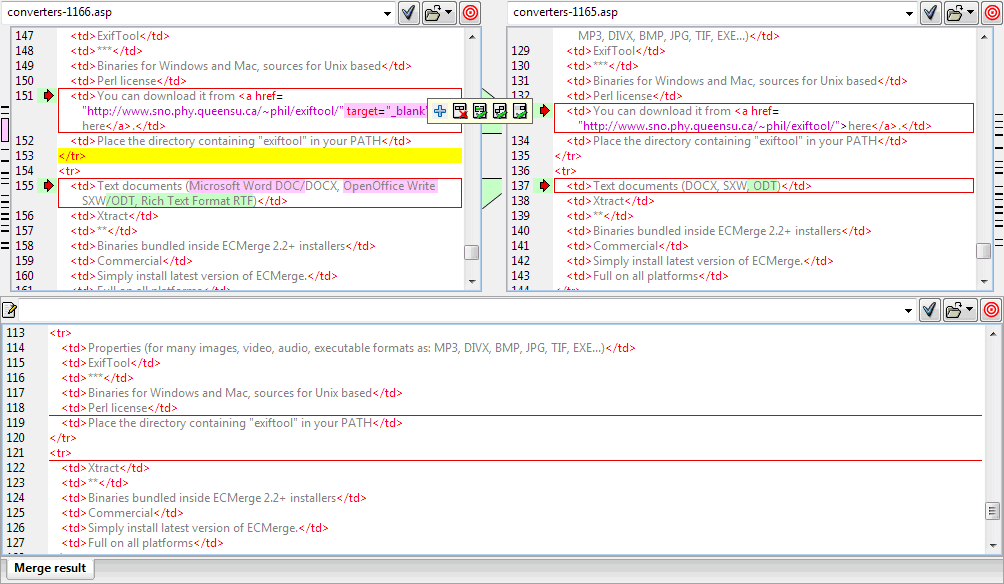Click the red X delete-change icon in the floating toolbar

point(460,111)
